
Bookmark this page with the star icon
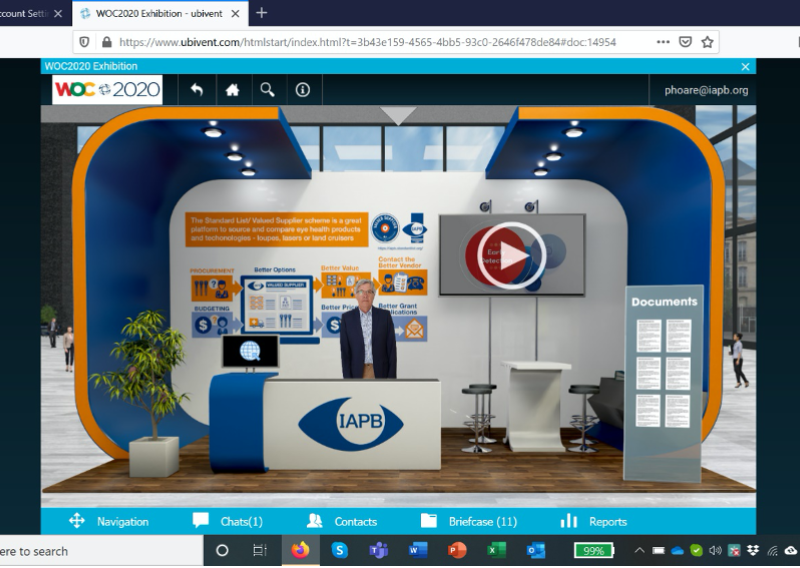[x=707, y=42]
